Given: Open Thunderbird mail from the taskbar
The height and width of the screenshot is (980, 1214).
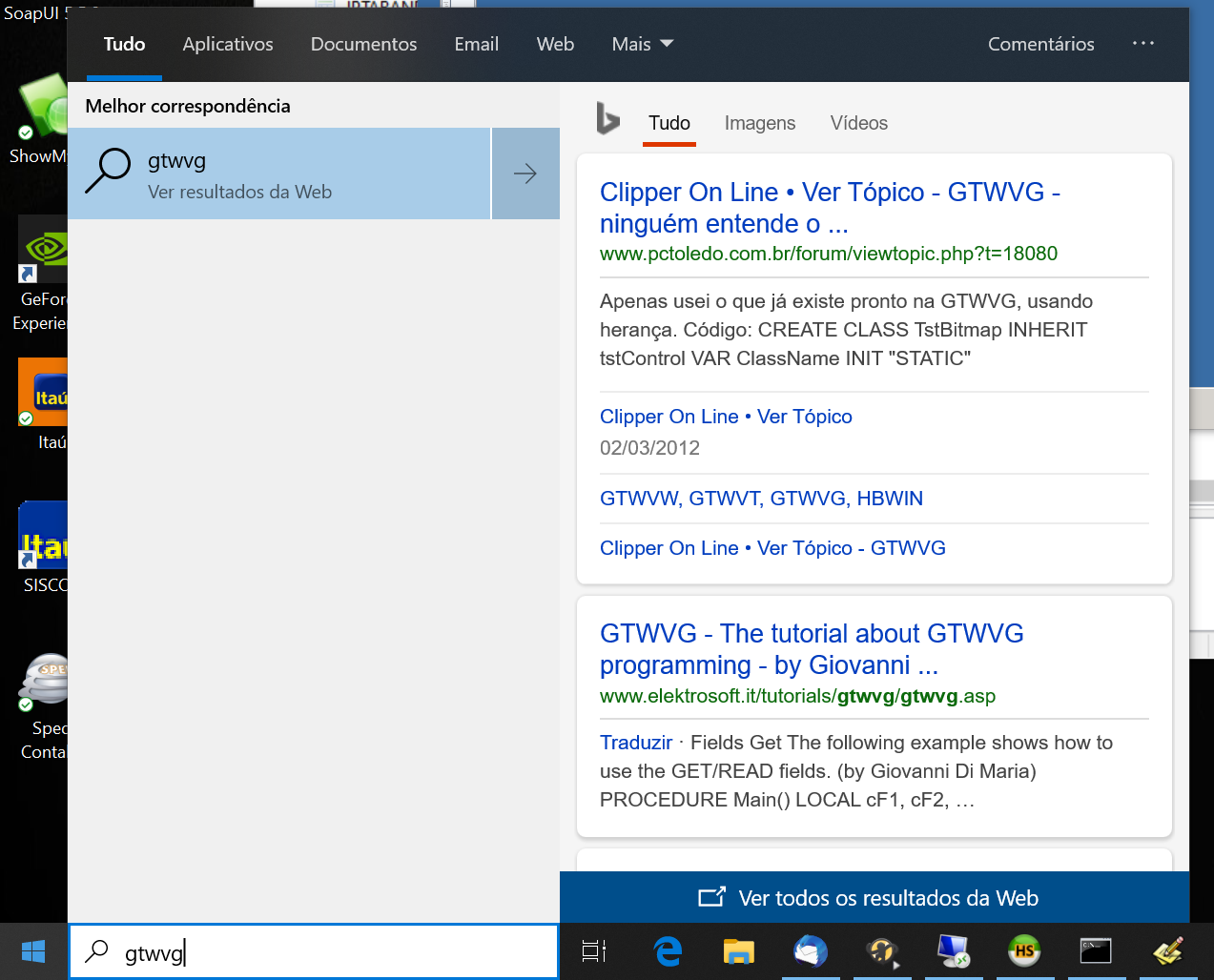Looking at the screenshot, I should [x=810, y=950].
